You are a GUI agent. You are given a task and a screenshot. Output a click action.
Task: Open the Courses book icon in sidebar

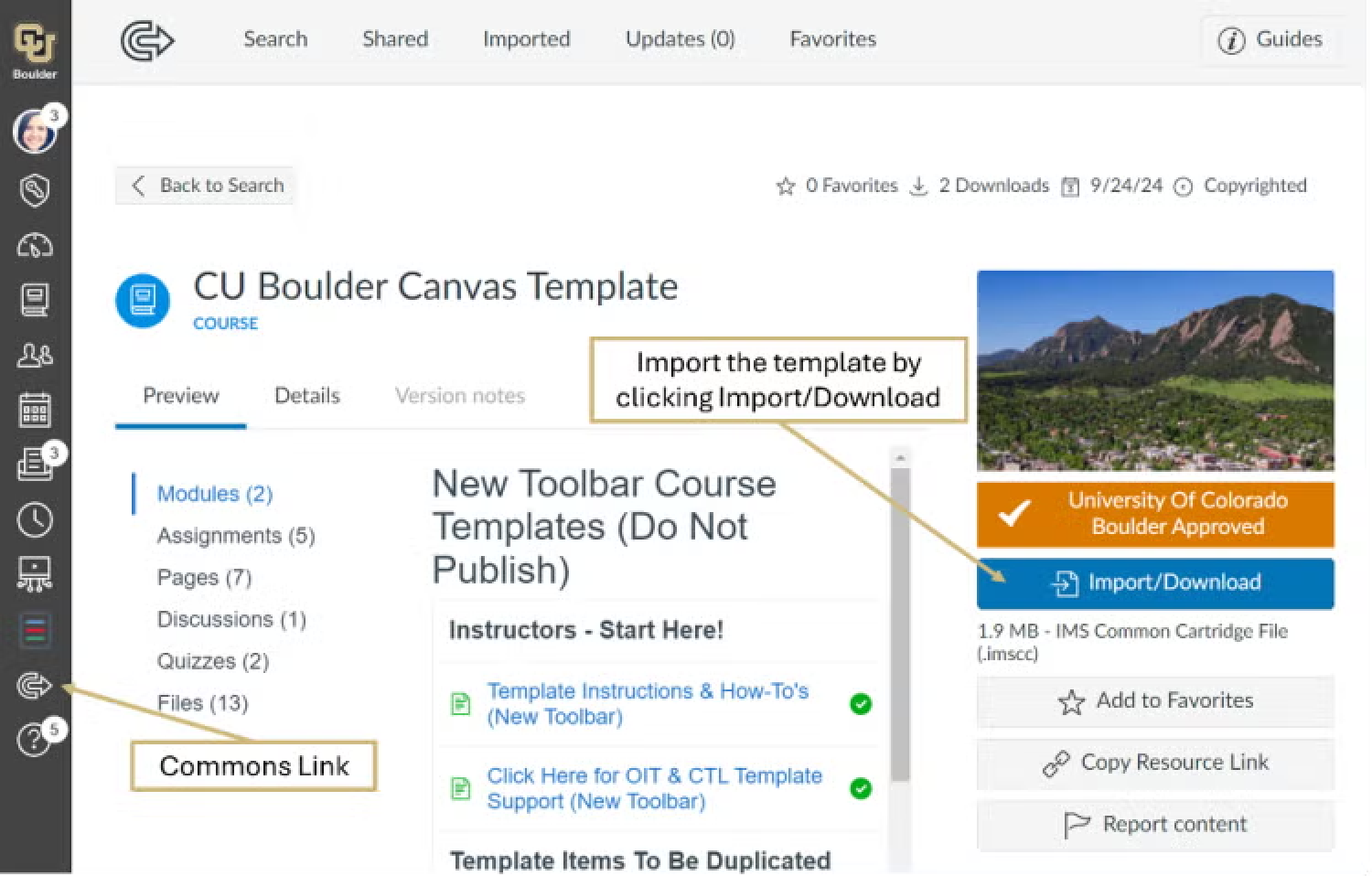point(35,300)
